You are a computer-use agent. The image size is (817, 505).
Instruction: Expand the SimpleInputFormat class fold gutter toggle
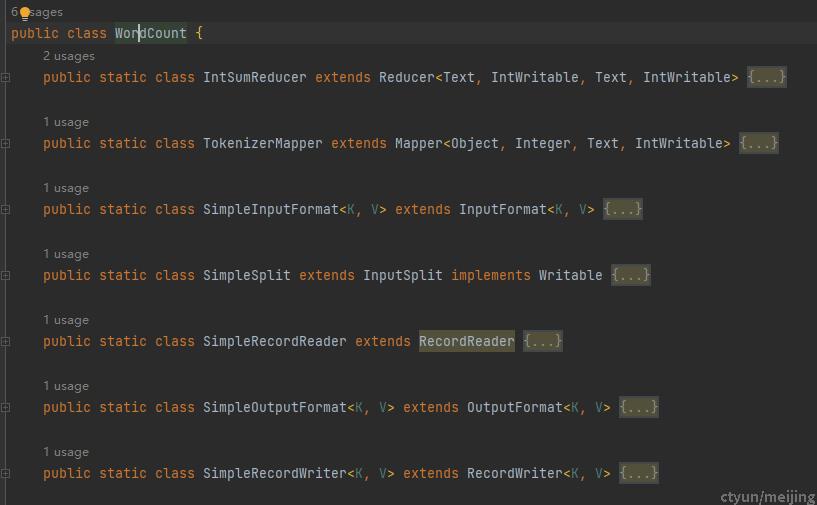(5, 210)
